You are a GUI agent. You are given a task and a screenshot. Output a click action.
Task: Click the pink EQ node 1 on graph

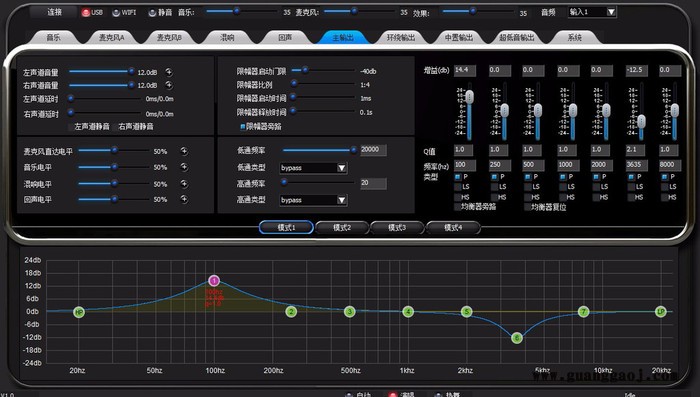(214, 280)
